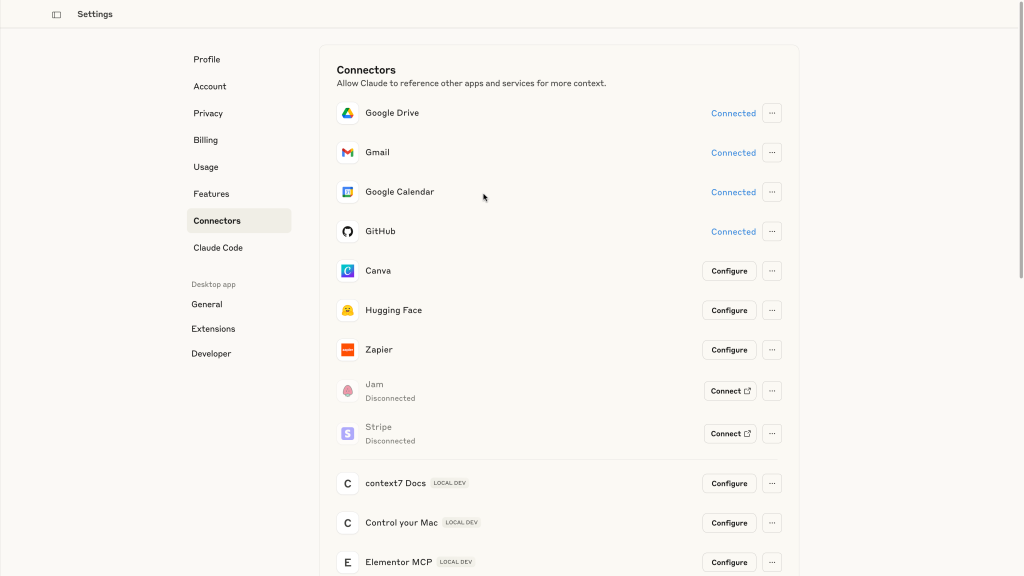Configure the Canva connector

tap(729, 271)
